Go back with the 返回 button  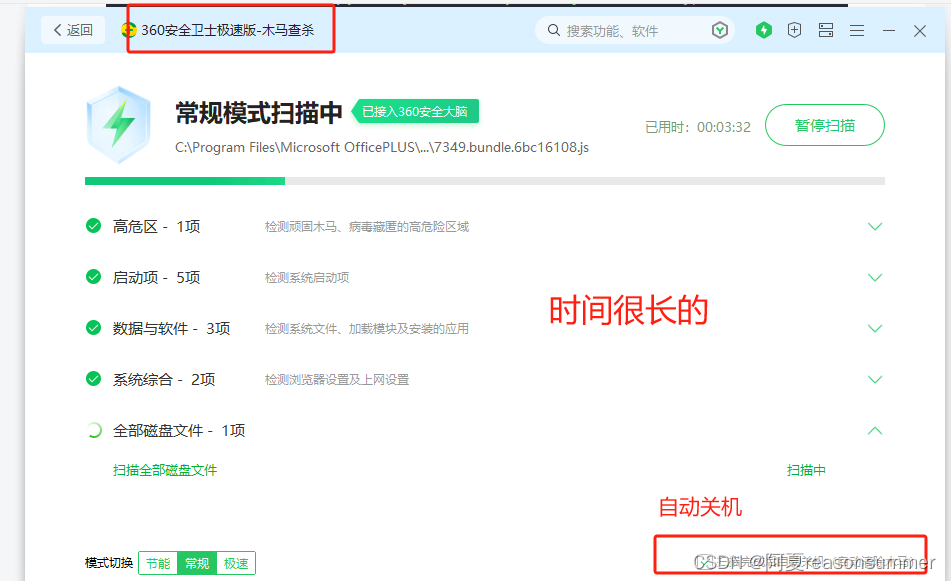pyautogui.click(x=73, y=30)
